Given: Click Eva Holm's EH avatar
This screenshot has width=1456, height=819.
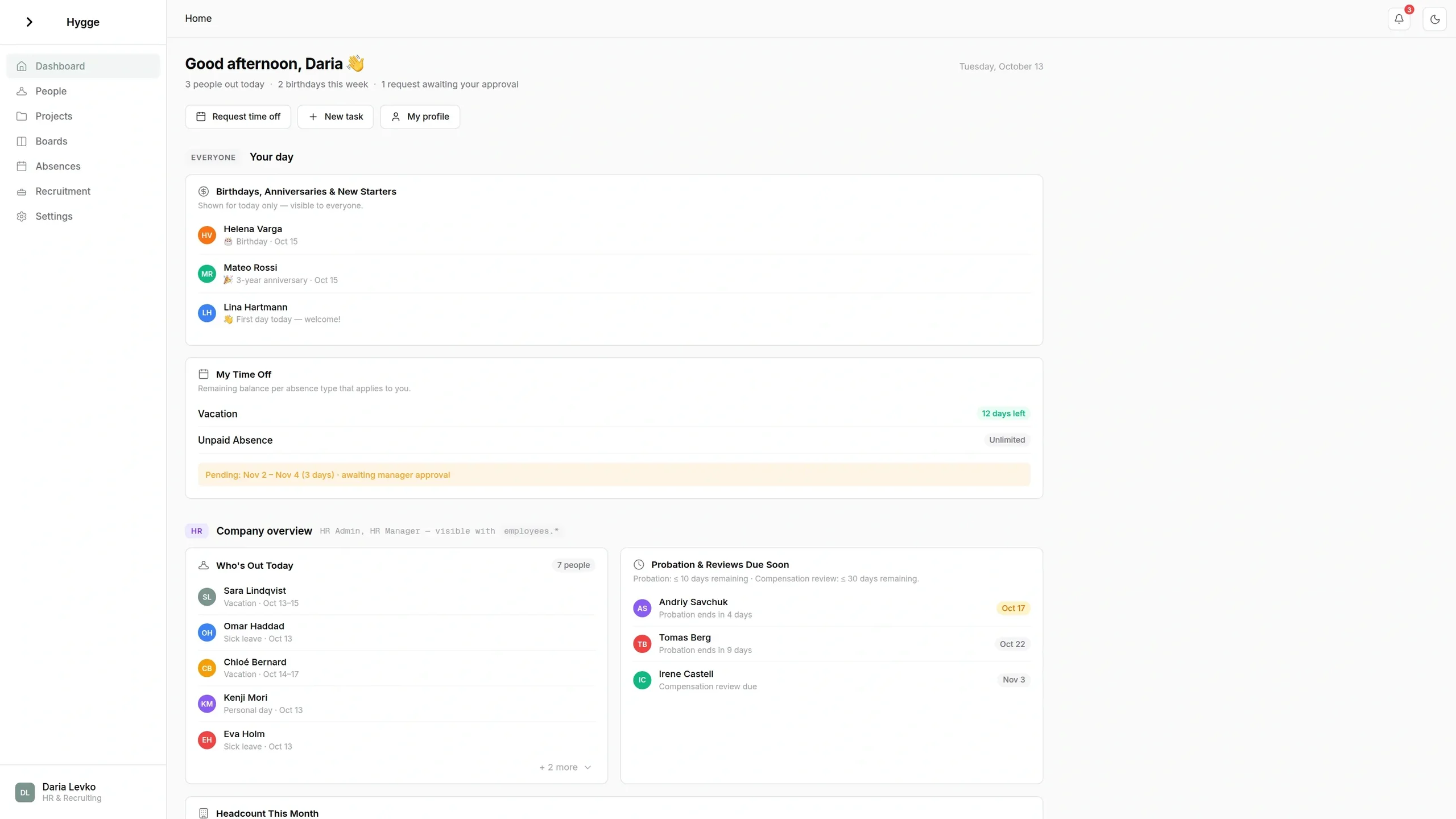Looking at the screenshot, I should (x=207, y=740).
